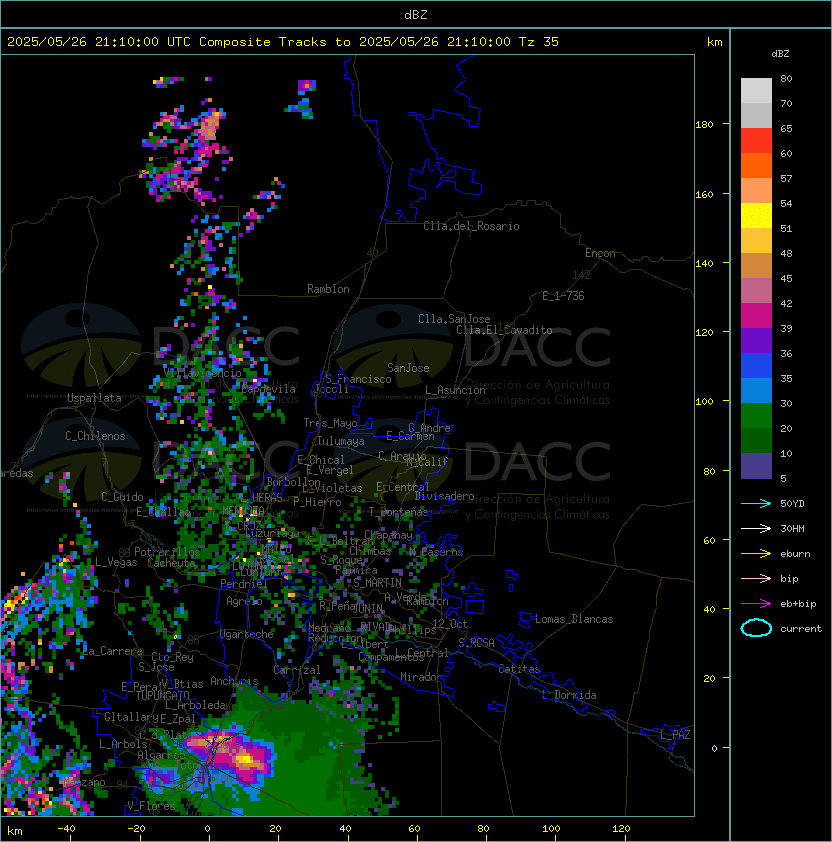The width and height of the screenshot is (832, 842).
Task: Click the Mirador place label
Action: click(422, 677)
